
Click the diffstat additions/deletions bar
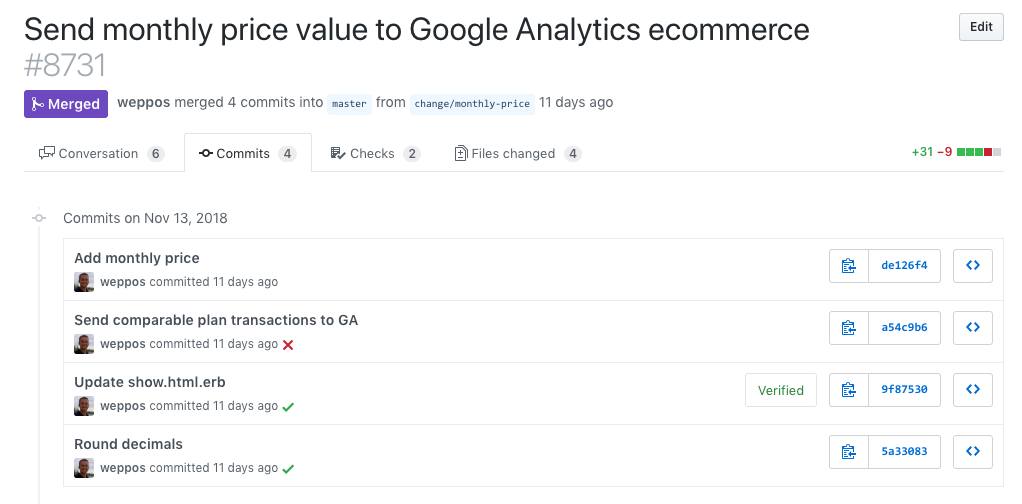point(978,153)
